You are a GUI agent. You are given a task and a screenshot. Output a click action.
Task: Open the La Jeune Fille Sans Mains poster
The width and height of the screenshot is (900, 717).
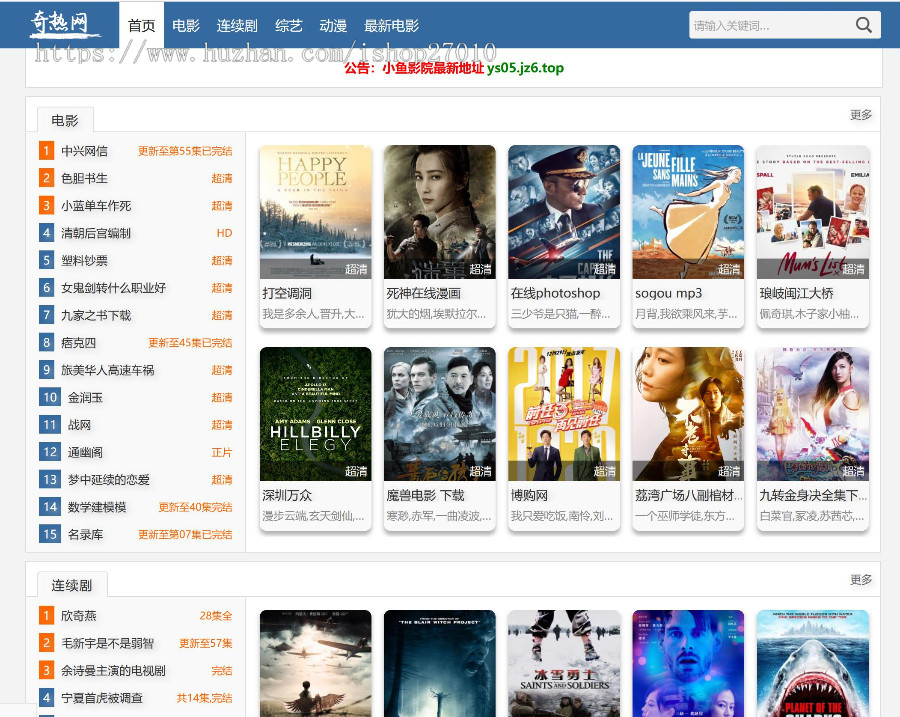(x=688, y=212)
